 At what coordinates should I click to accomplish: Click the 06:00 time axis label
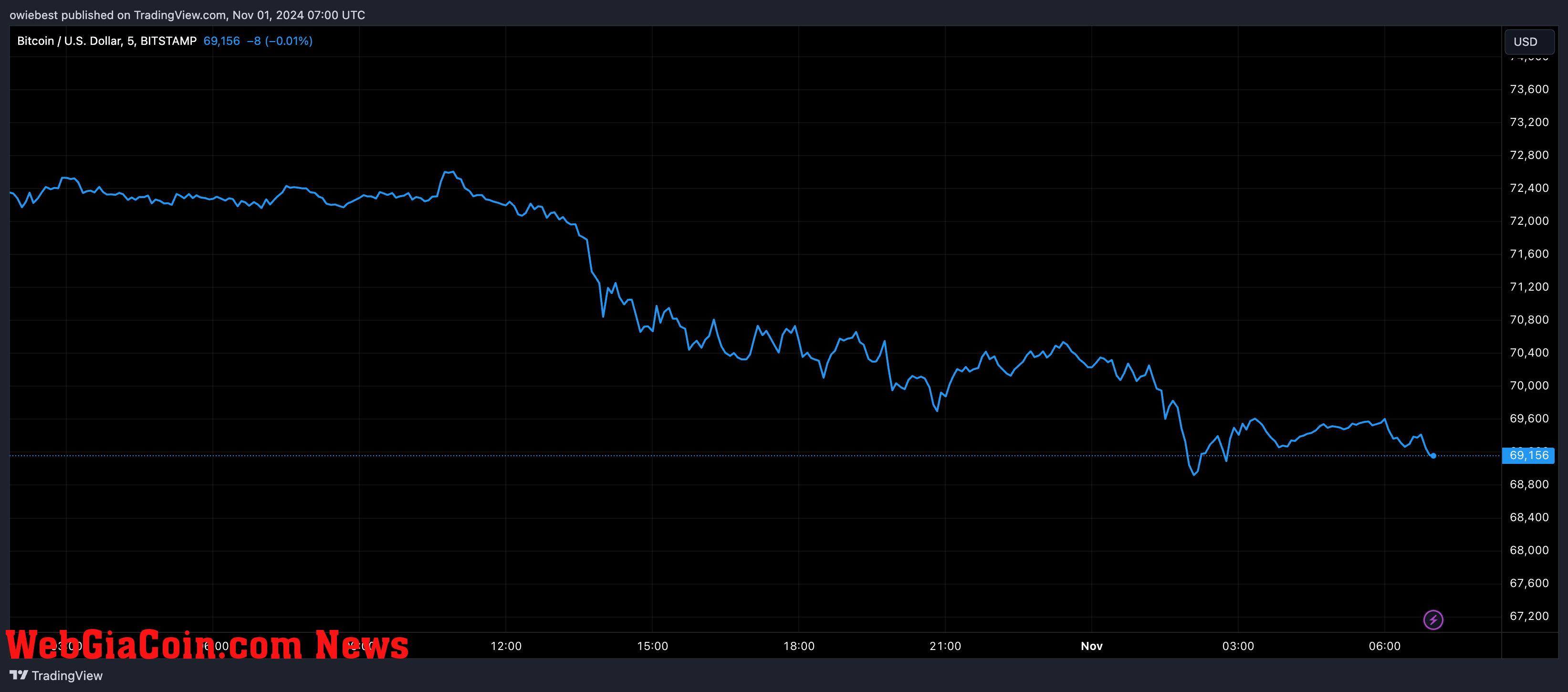pyautogui.click(x=1385, y=646)
